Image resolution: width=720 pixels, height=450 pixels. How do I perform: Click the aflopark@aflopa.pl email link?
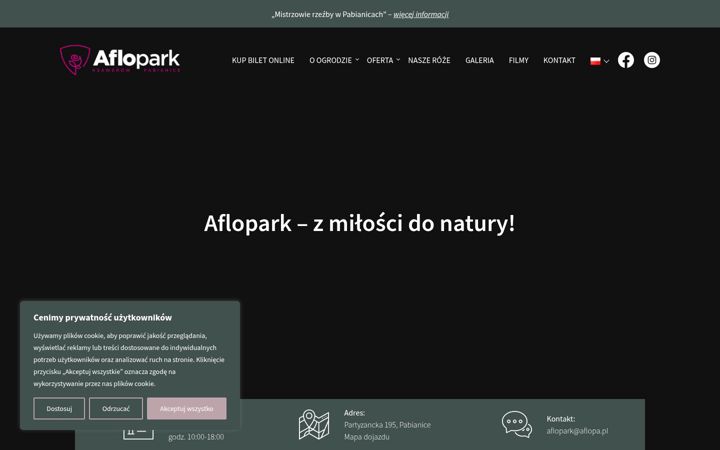577,431
